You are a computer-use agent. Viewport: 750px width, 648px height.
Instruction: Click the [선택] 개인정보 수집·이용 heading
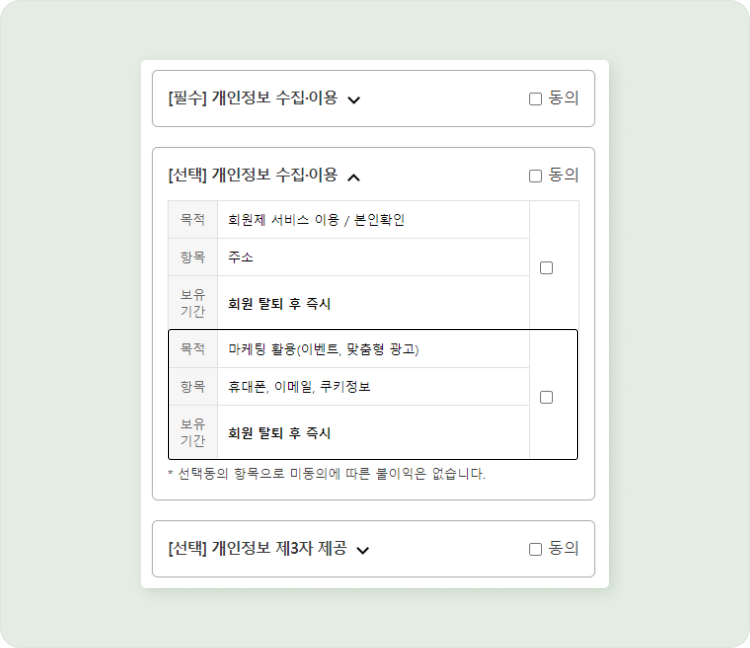(x=253, y=175)
